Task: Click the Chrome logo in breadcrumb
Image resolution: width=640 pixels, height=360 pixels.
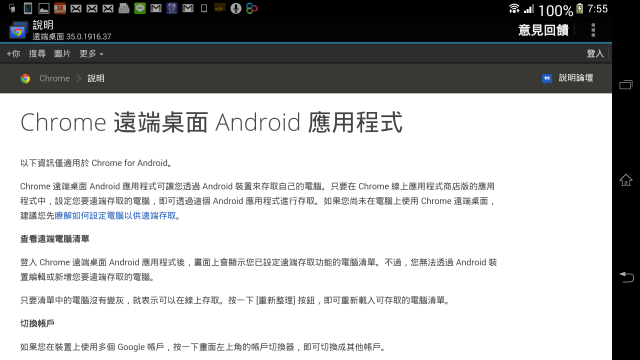Action: click(25, 78)
